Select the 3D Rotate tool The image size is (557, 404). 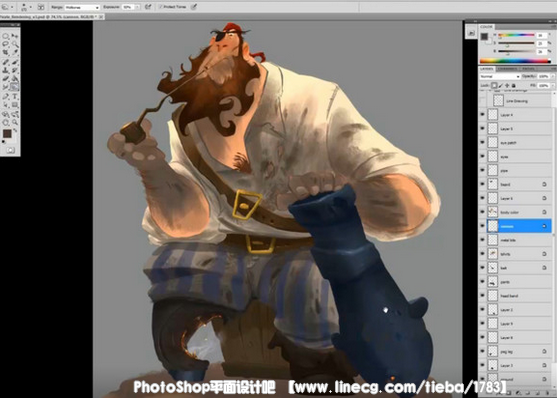tap(6, 114)
